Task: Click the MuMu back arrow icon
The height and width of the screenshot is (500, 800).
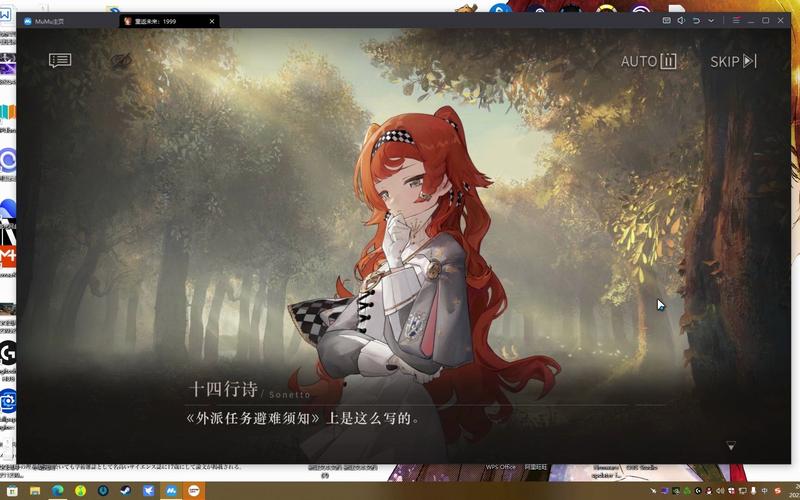Action: (697, 20)
